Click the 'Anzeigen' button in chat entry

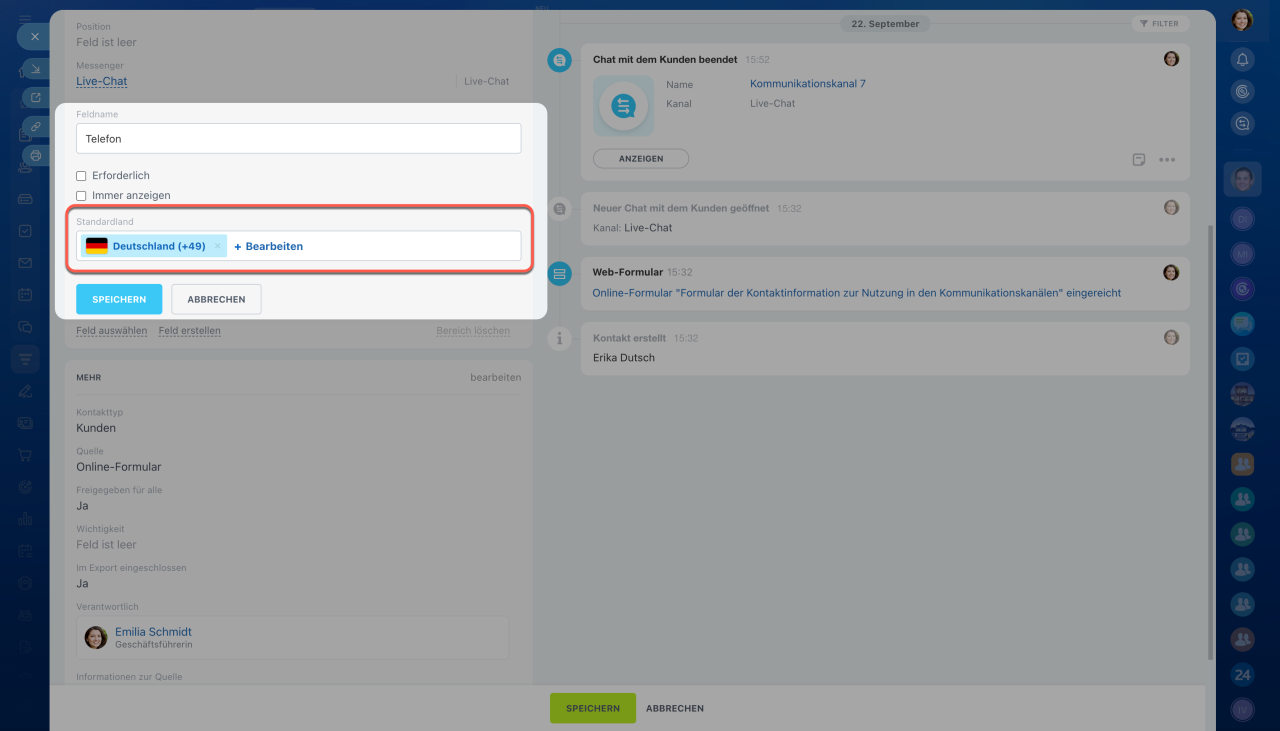coord(641,159)
